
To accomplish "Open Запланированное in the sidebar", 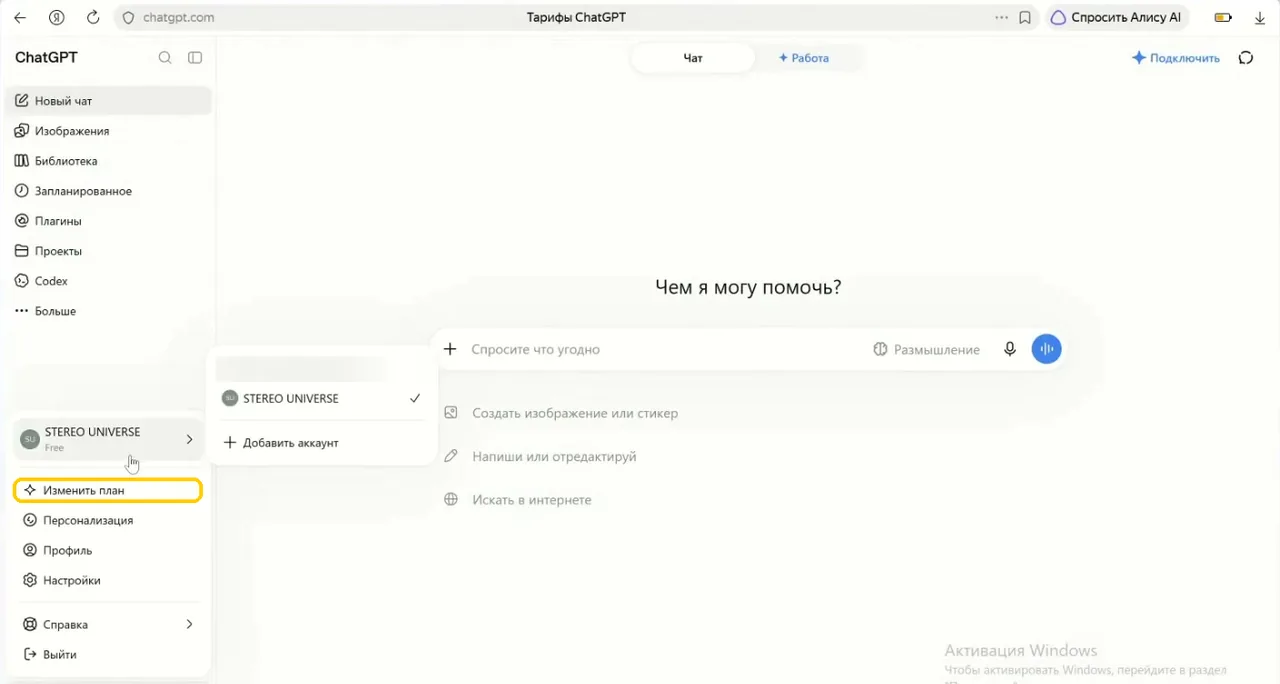I will pos(108,191).
